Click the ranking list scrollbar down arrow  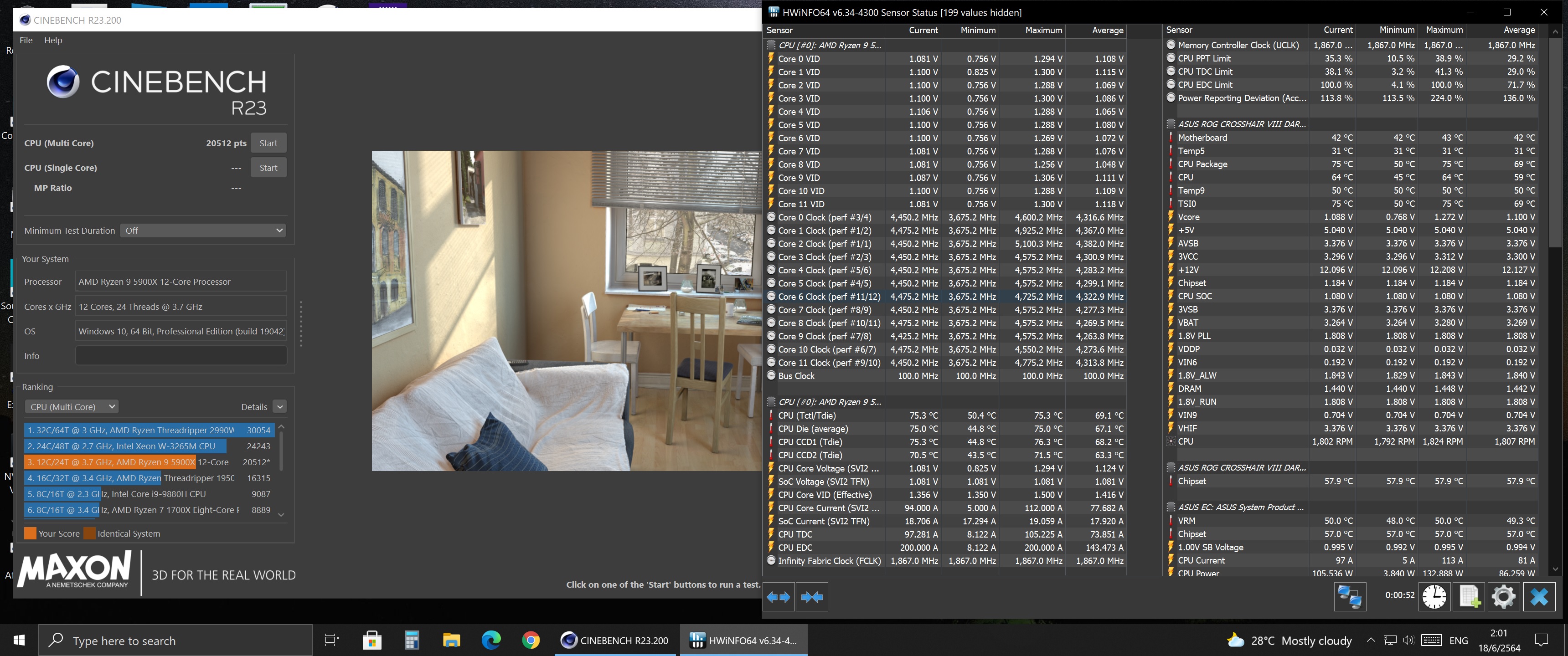point(281,515)
